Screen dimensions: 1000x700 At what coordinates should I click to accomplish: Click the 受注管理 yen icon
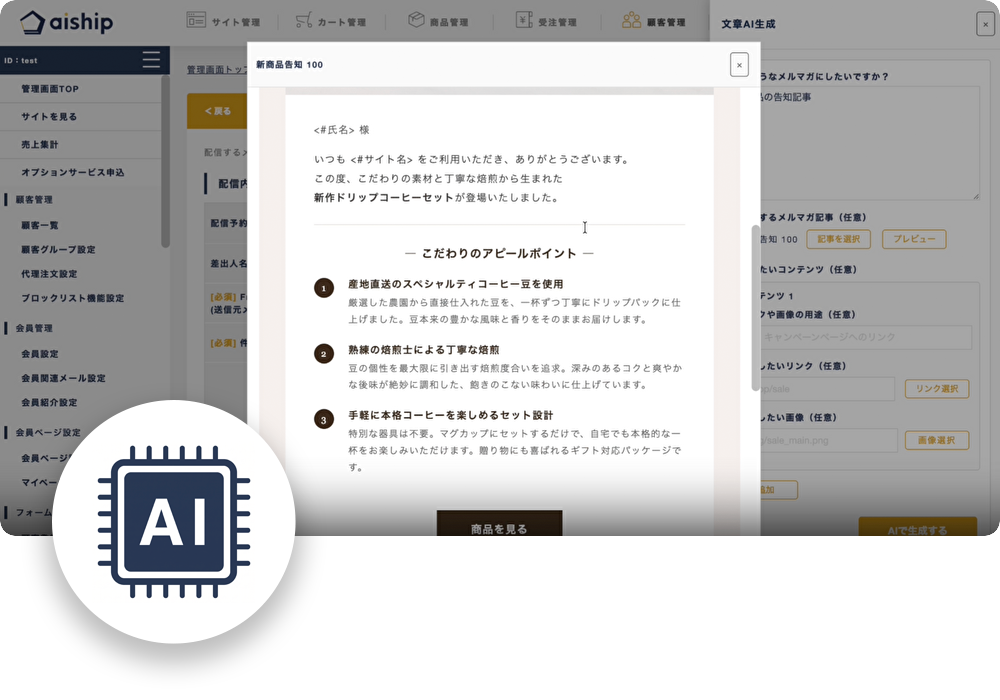pos(524,20)
